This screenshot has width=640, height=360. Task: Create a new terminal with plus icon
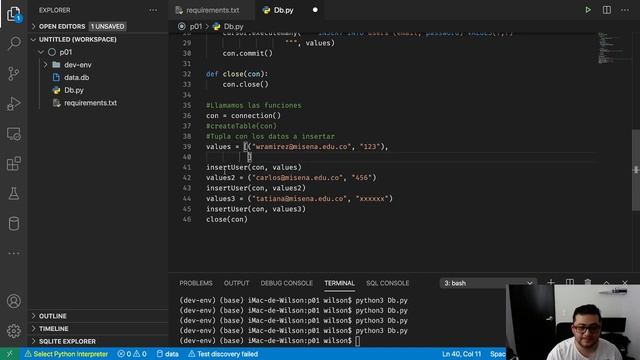click(x=551, y=282)
